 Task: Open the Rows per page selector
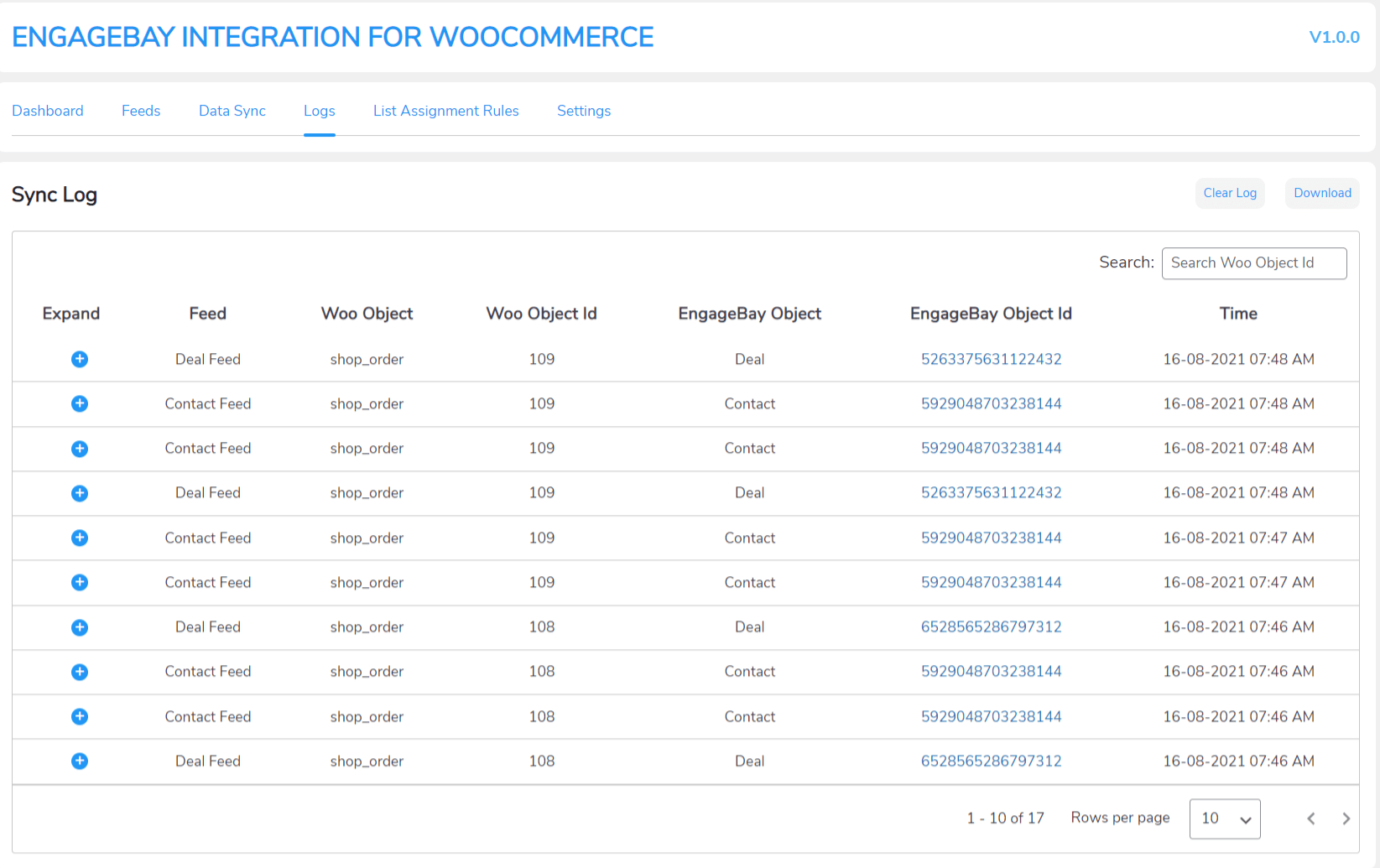[x=1224, y=819]
